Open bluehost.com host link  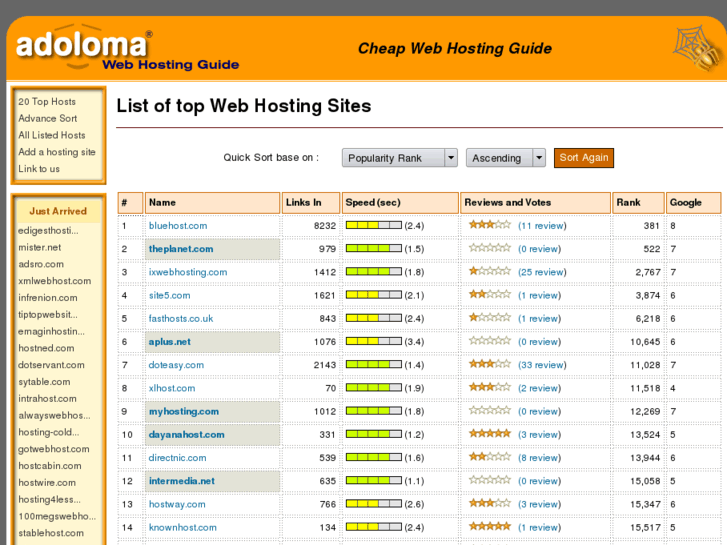178,226
